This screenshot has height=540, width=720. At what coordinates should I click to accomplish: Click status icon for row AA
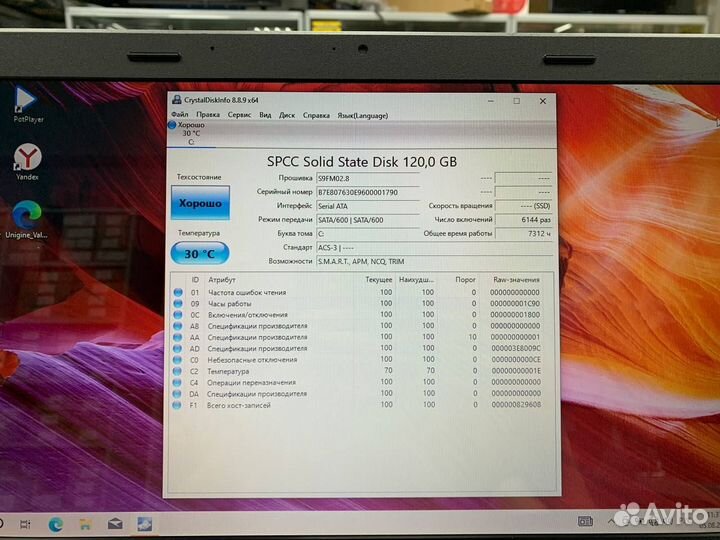[178, 337]
